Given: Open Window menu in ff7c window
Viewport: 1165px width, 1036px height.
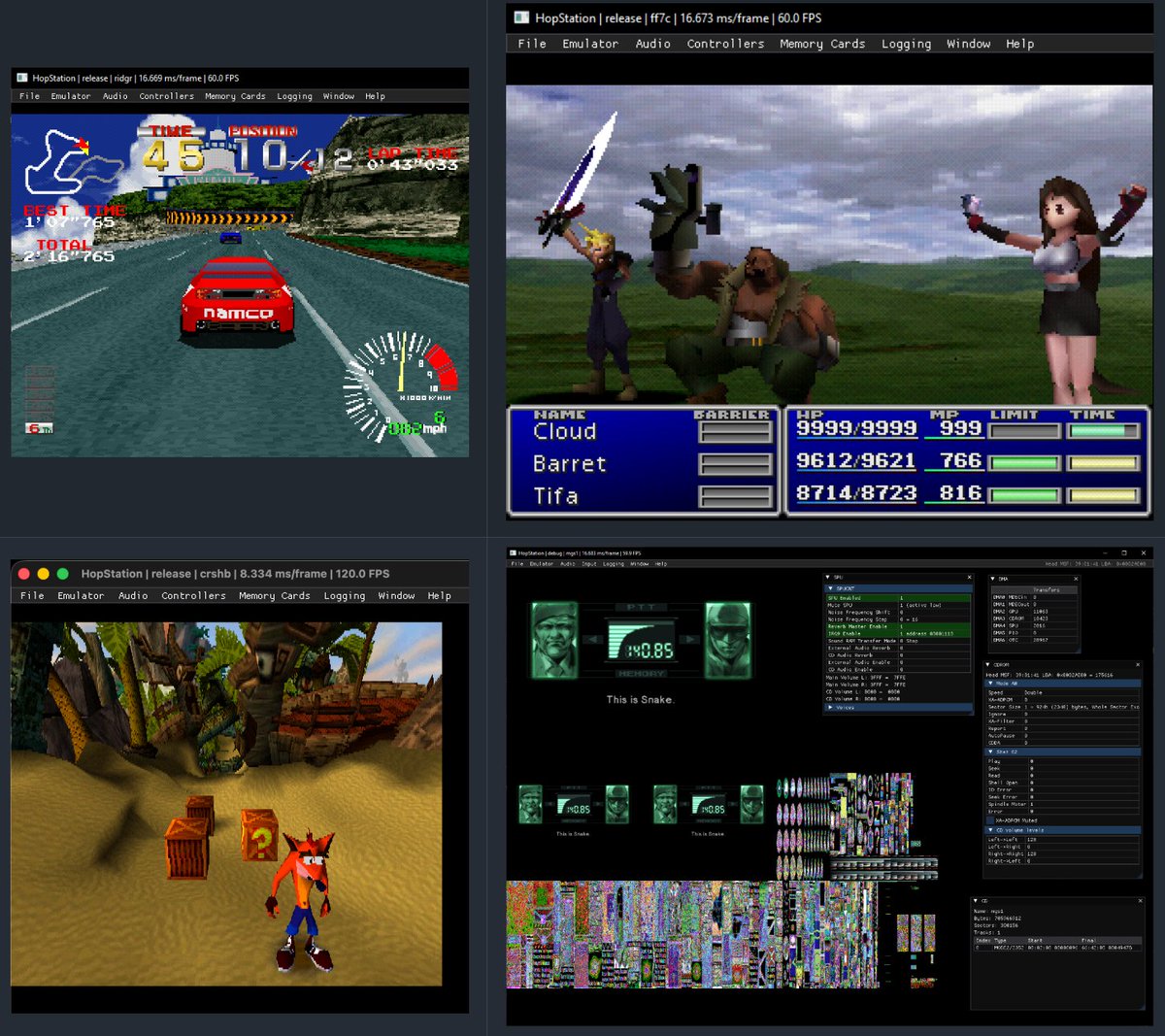Looking at the screenshot, I should click(x=969, y=44).
